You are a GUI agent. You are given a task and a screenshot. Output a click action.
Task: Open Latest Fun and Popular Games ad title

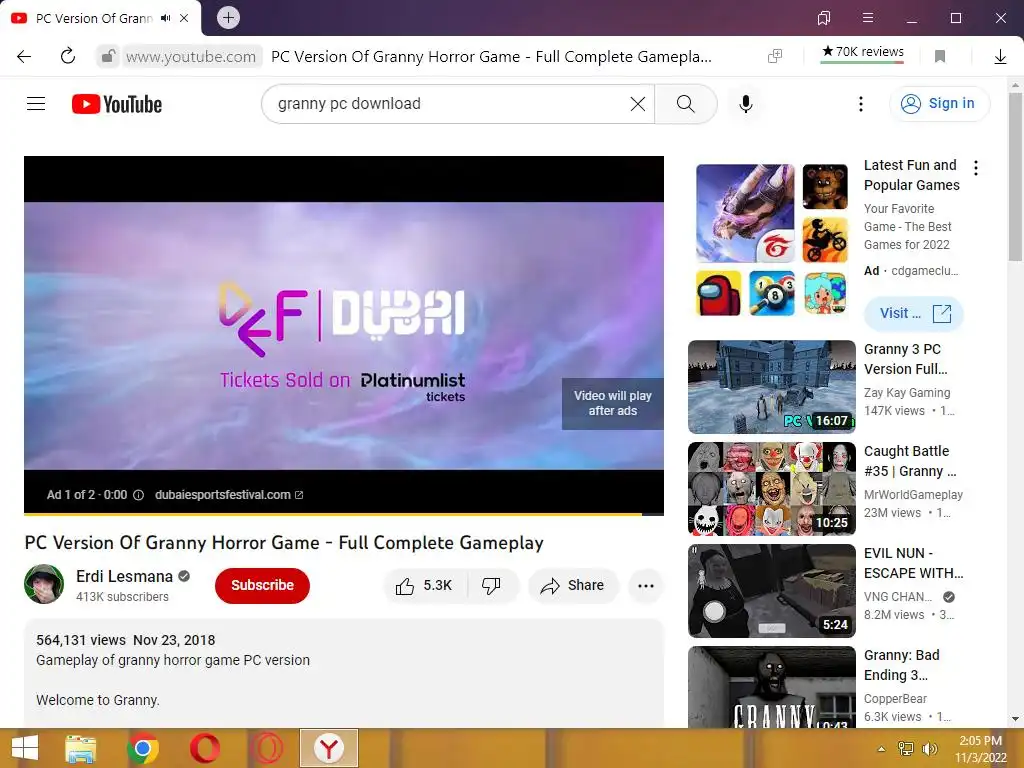912,175
